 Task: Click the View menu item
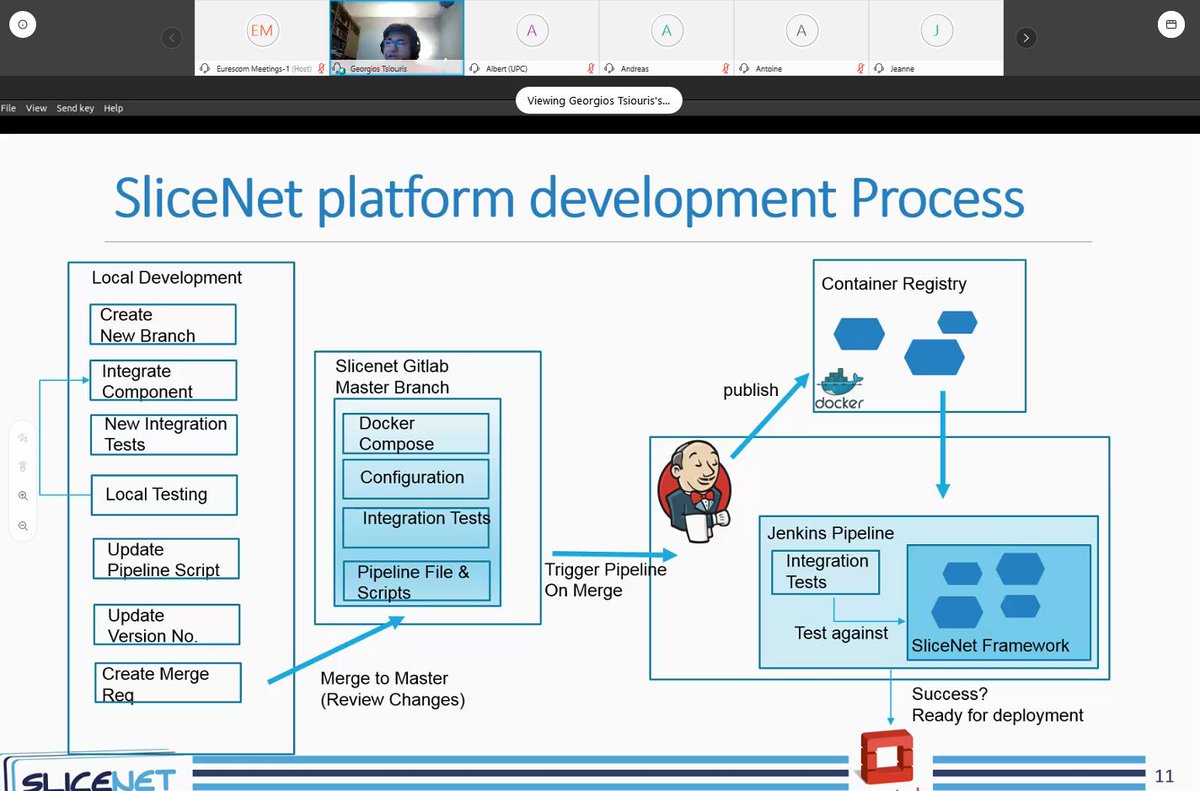pyautogui.click(x=36, y=107)
